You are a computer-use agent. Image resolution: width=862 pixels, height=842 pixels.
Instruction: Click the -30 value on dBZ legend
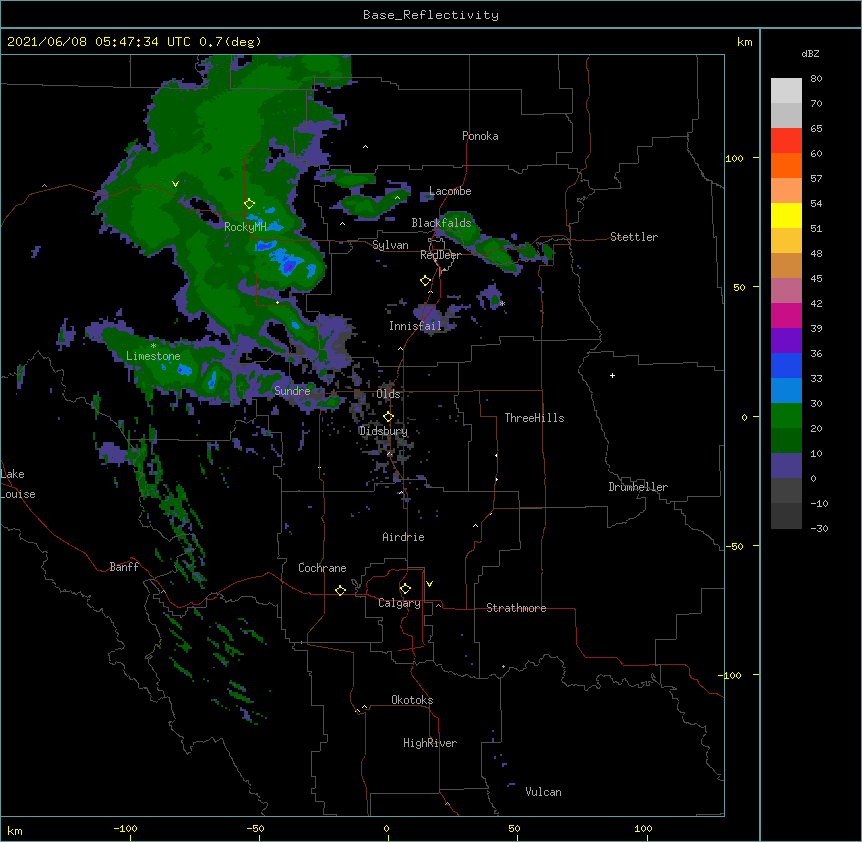pyautogui.click(x=819, y=528)
